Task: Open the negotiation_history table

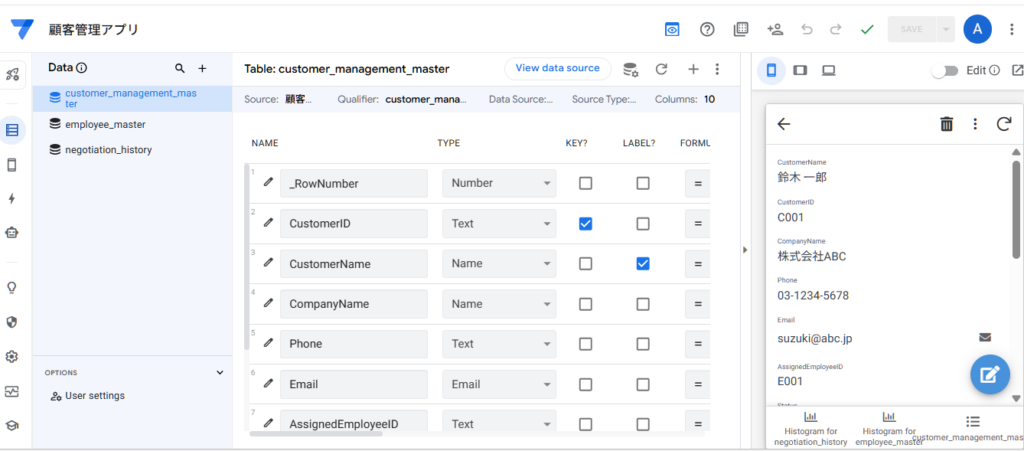Action: coord(108,149)
